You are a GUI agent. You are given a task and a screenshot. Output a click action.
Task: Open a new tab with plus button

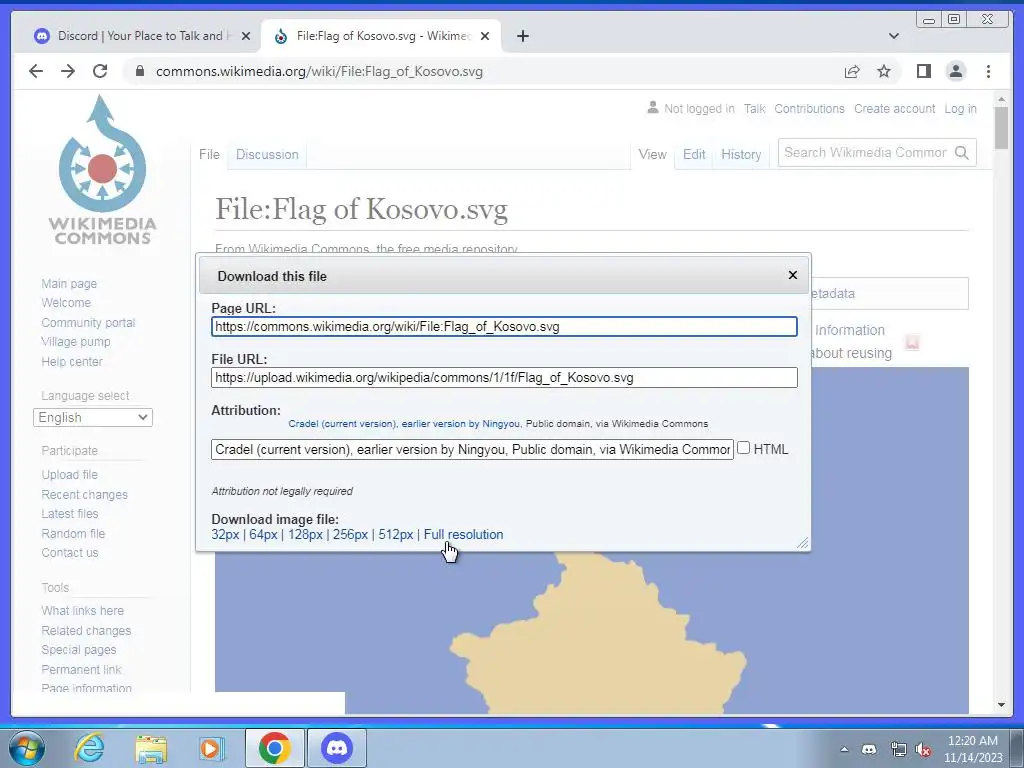[x=522, y=36]
